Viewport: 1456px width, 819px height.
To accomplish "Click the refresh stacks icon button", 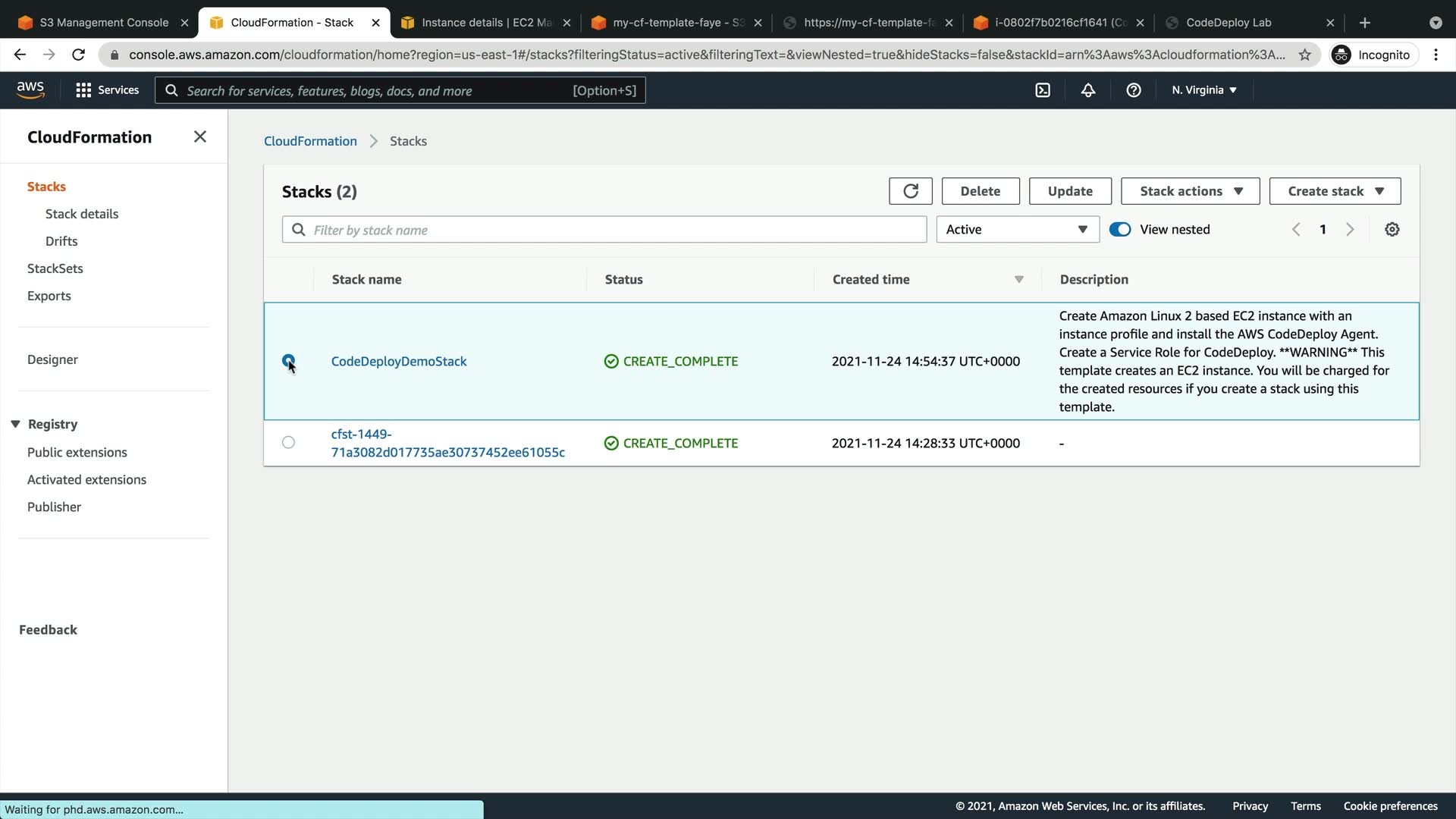I will 910,191.
